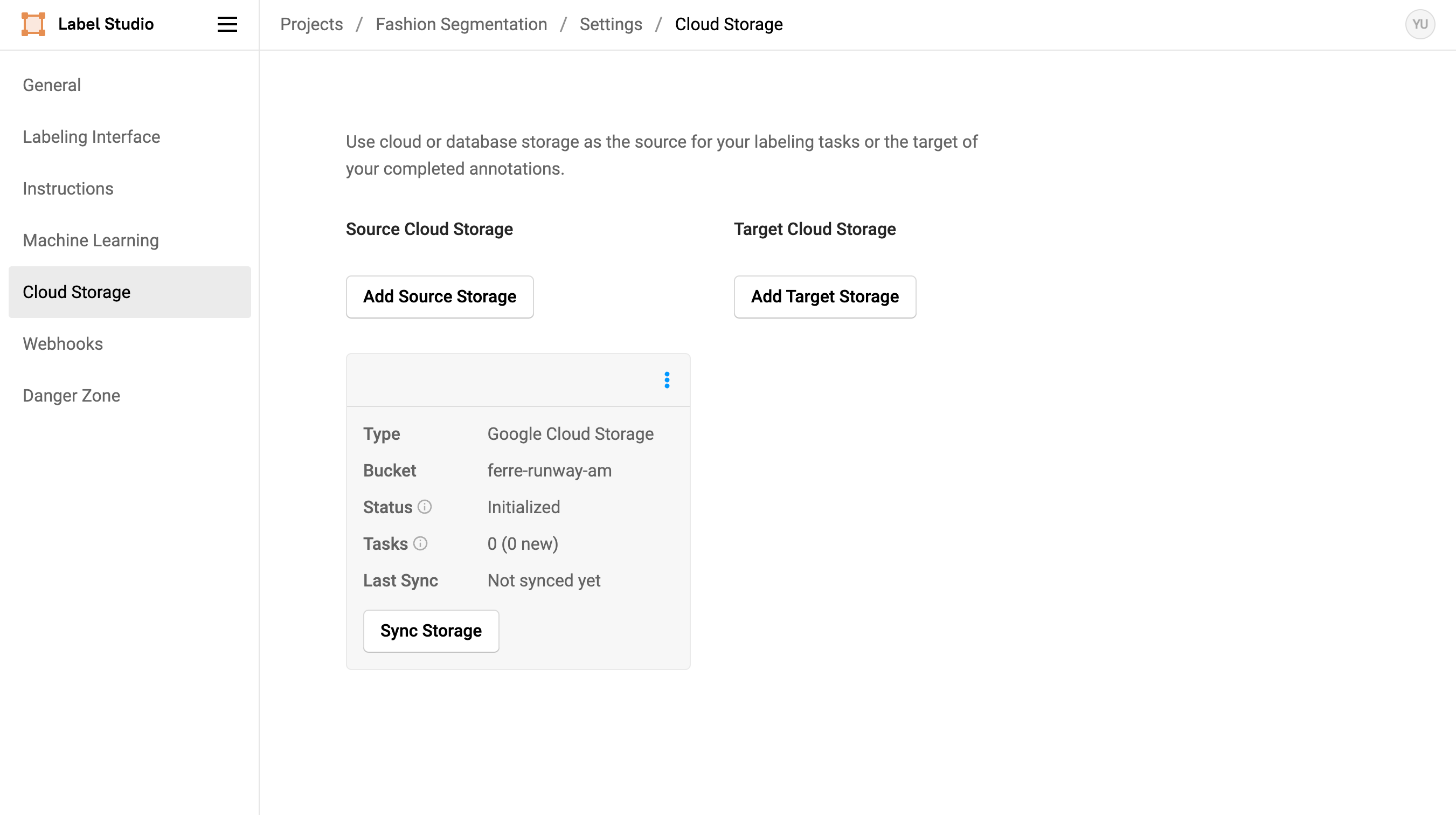Viewport: 1456px width, 815px height.
Task: Navigate to Danger Zone settings
Action: tap(71, 395)
